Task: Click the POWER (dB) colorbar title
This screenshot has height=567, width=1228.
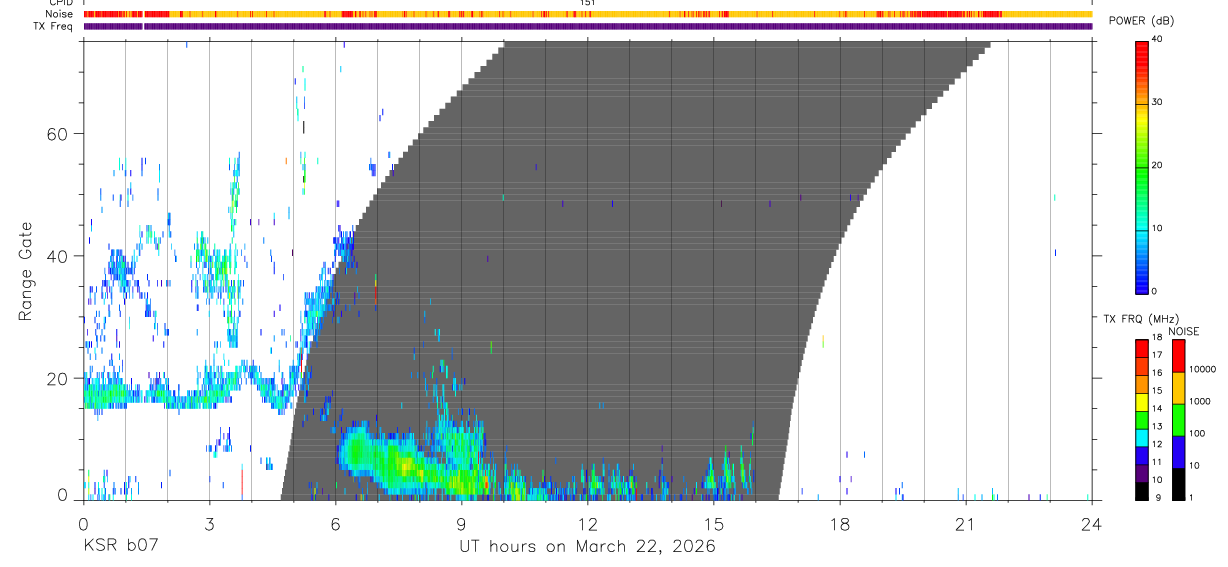Action: click(x=1141, y=21)
